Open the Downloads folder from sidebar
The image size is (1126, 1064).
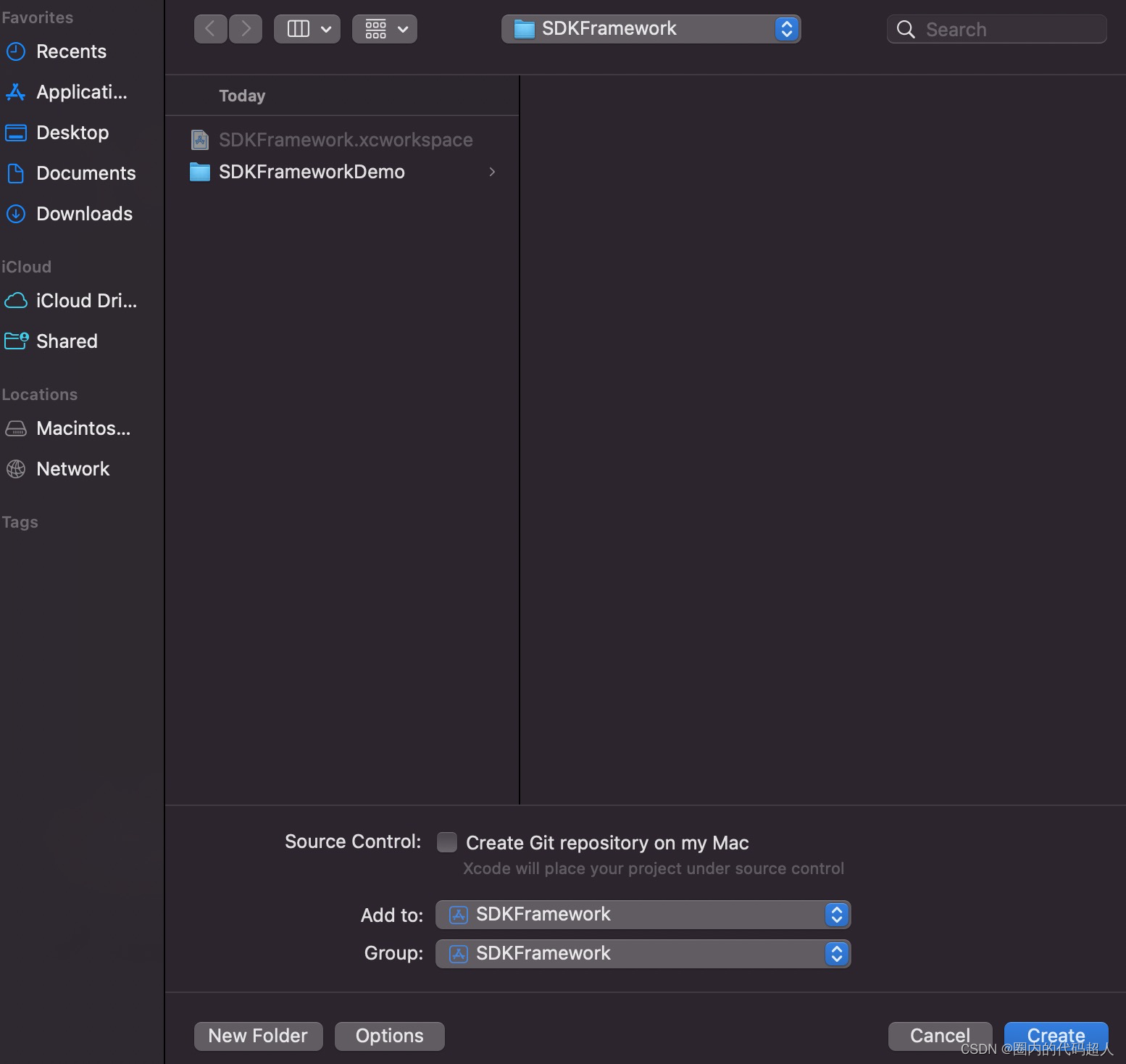pos(83,213)
